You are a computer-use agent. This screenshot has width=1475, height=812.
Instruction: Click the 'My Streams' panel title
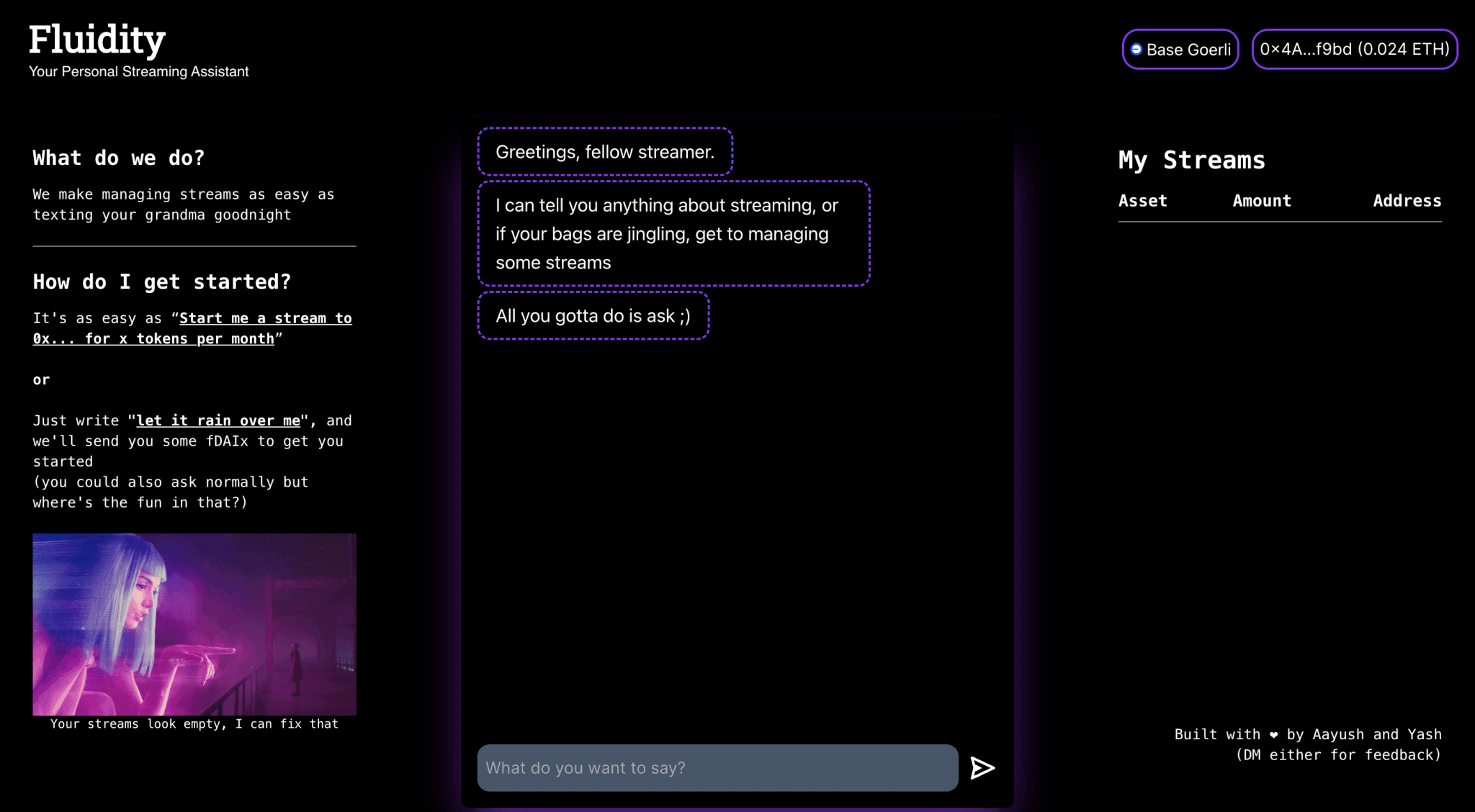point(1191,160)
